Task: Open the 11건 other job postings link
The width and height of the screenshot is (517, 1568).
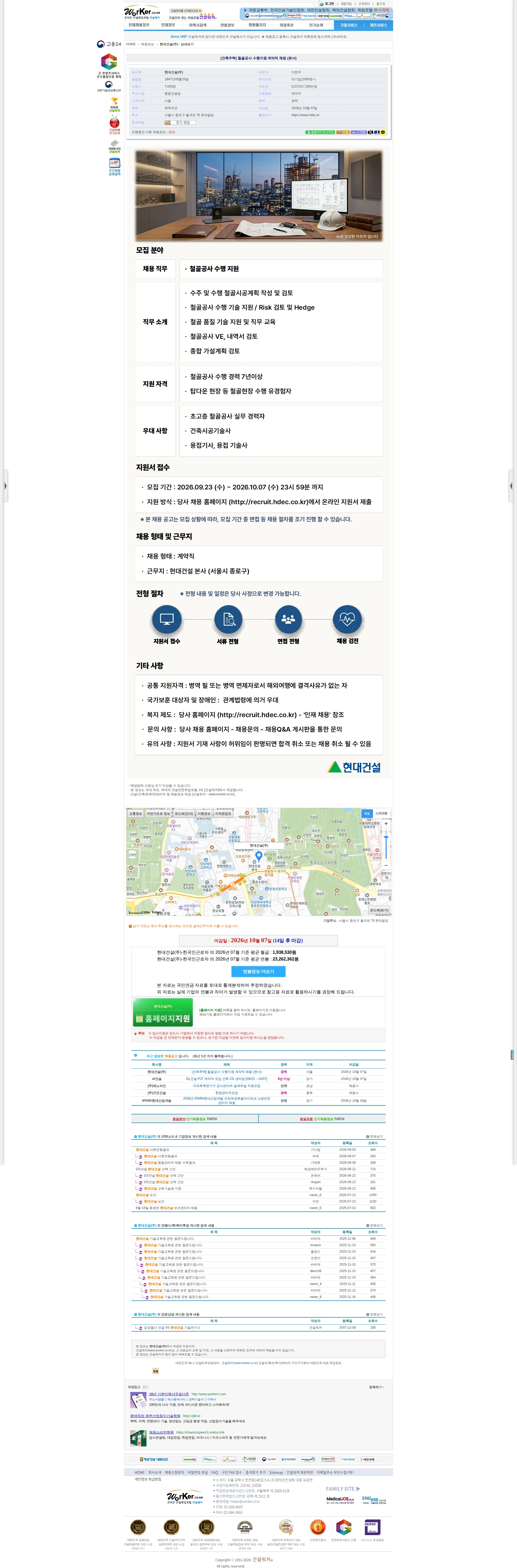Action: [172, 132]
